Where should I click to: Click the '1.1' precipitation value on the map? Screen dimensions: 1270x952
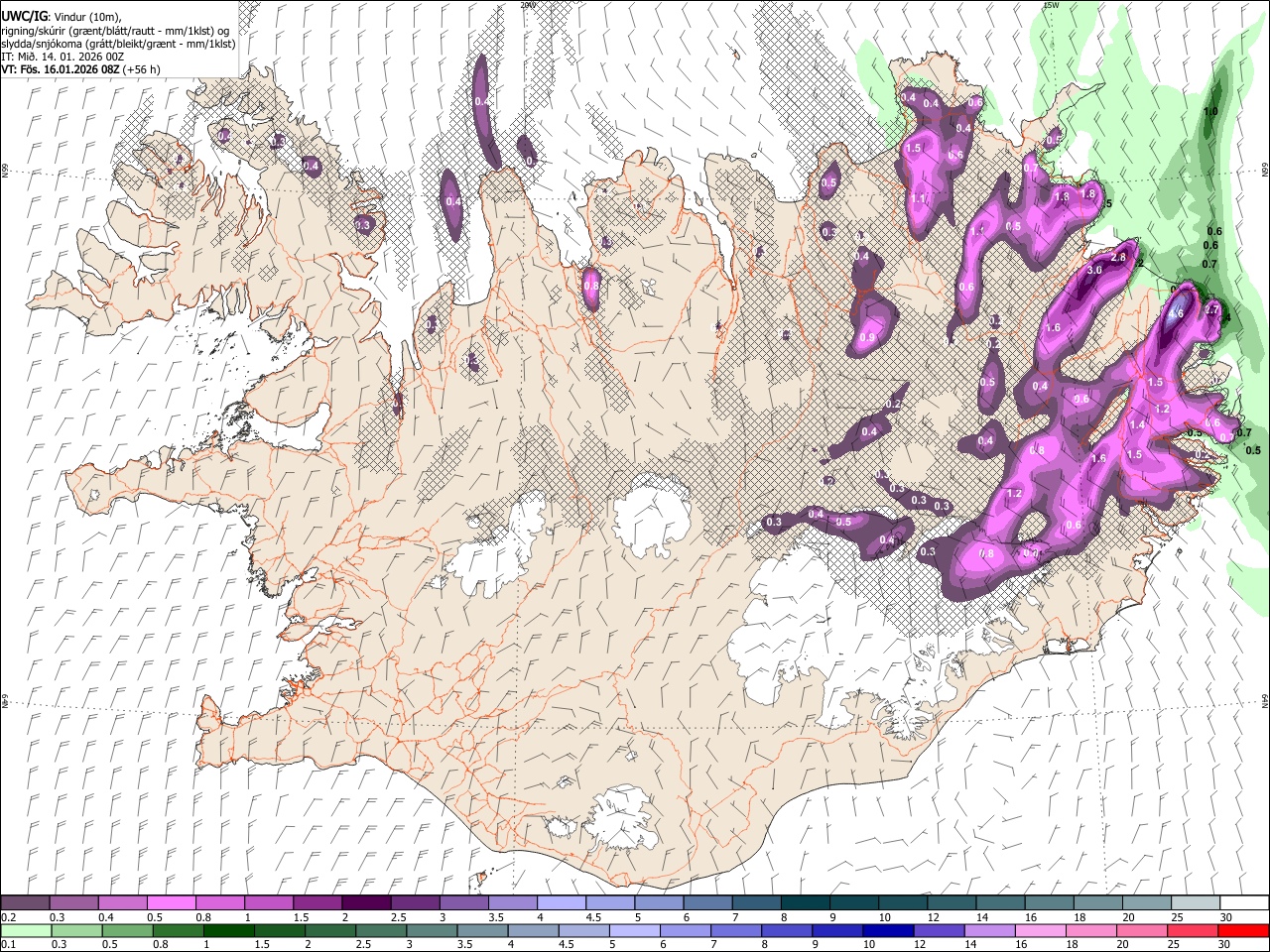click(919, 198)
